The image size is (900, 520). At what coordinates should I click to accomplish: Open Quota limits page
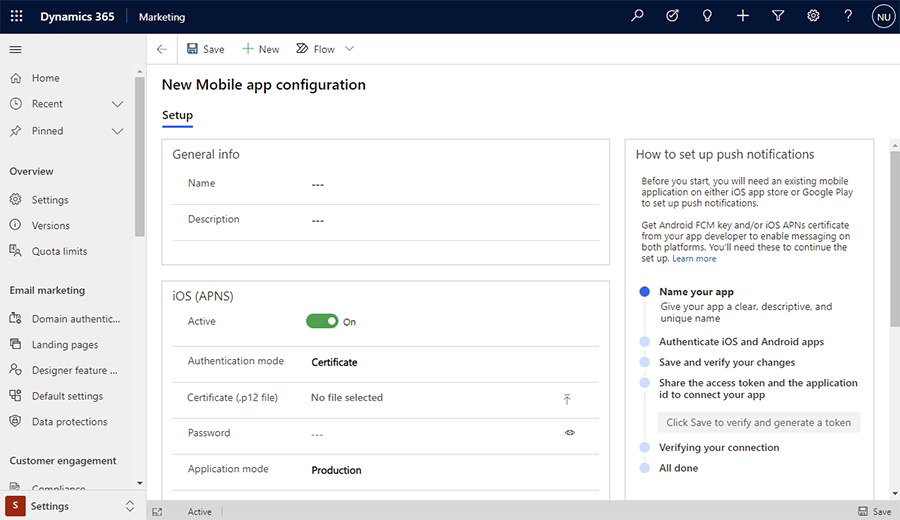click(x=60, y=251)
